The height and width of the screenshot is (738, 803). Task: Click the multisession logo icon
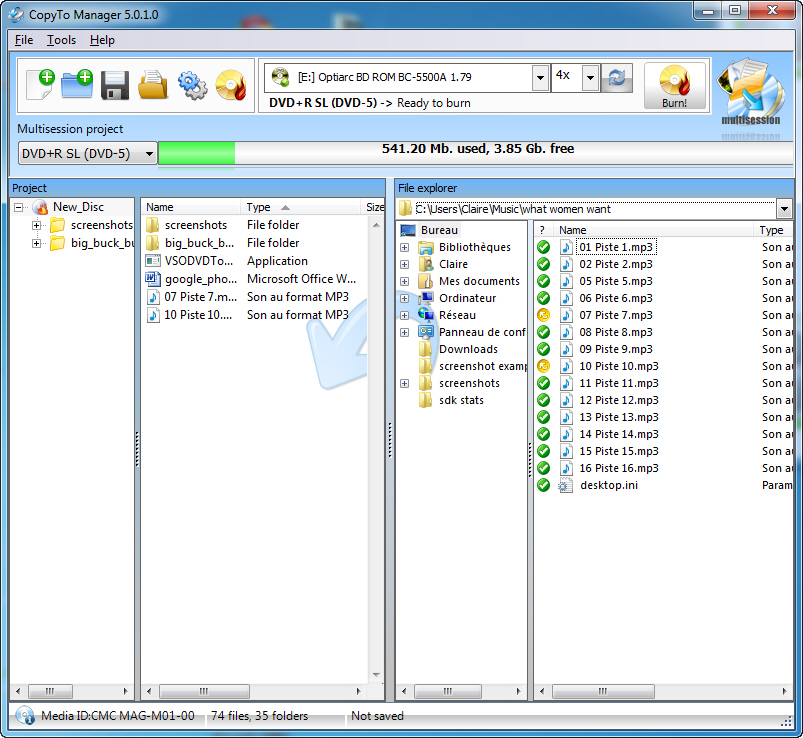pyautogui.click(x=750, y=93)
